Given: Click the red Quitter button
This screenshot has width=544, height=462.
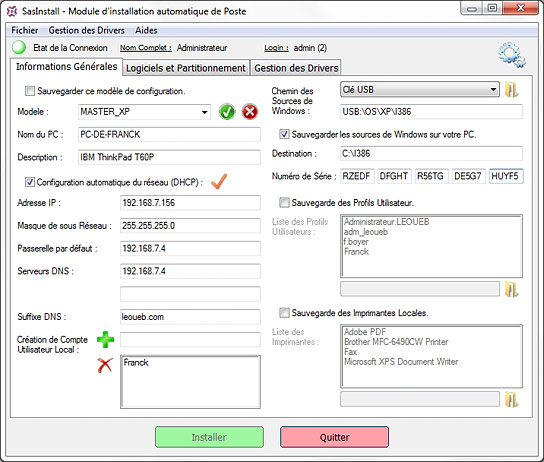Looking at the screenshot, I should (334, 437).
